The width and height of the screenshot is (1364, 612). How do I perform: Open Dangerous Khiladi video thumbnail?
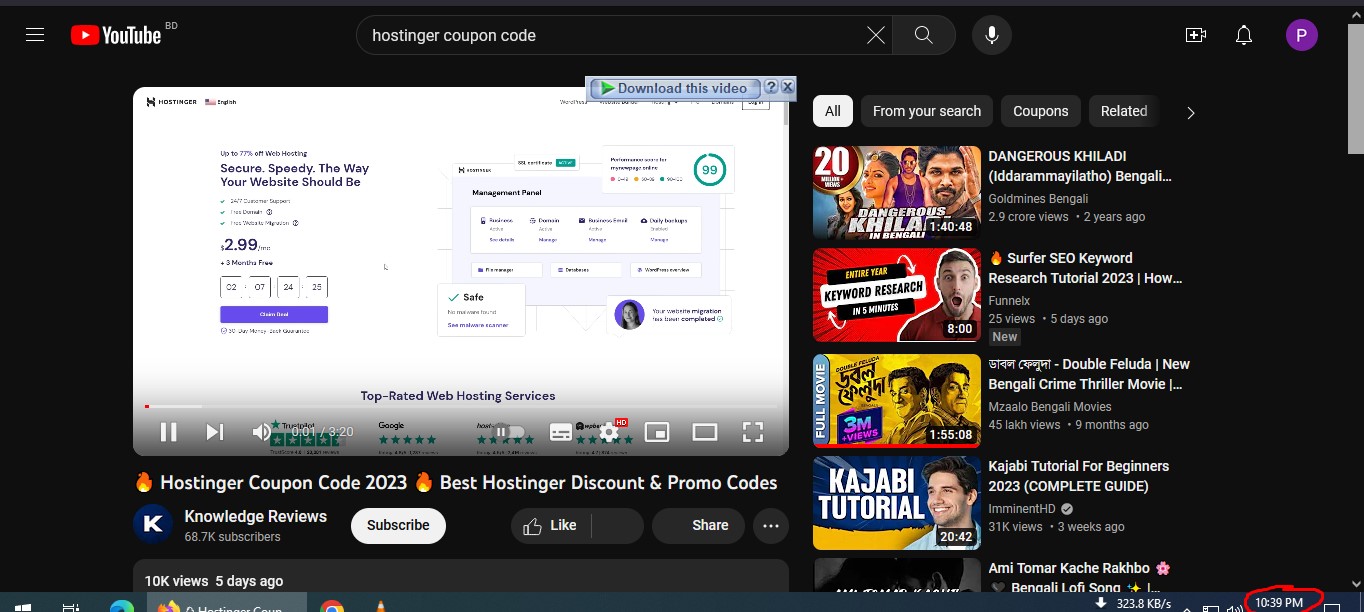[x=897, y=193]
